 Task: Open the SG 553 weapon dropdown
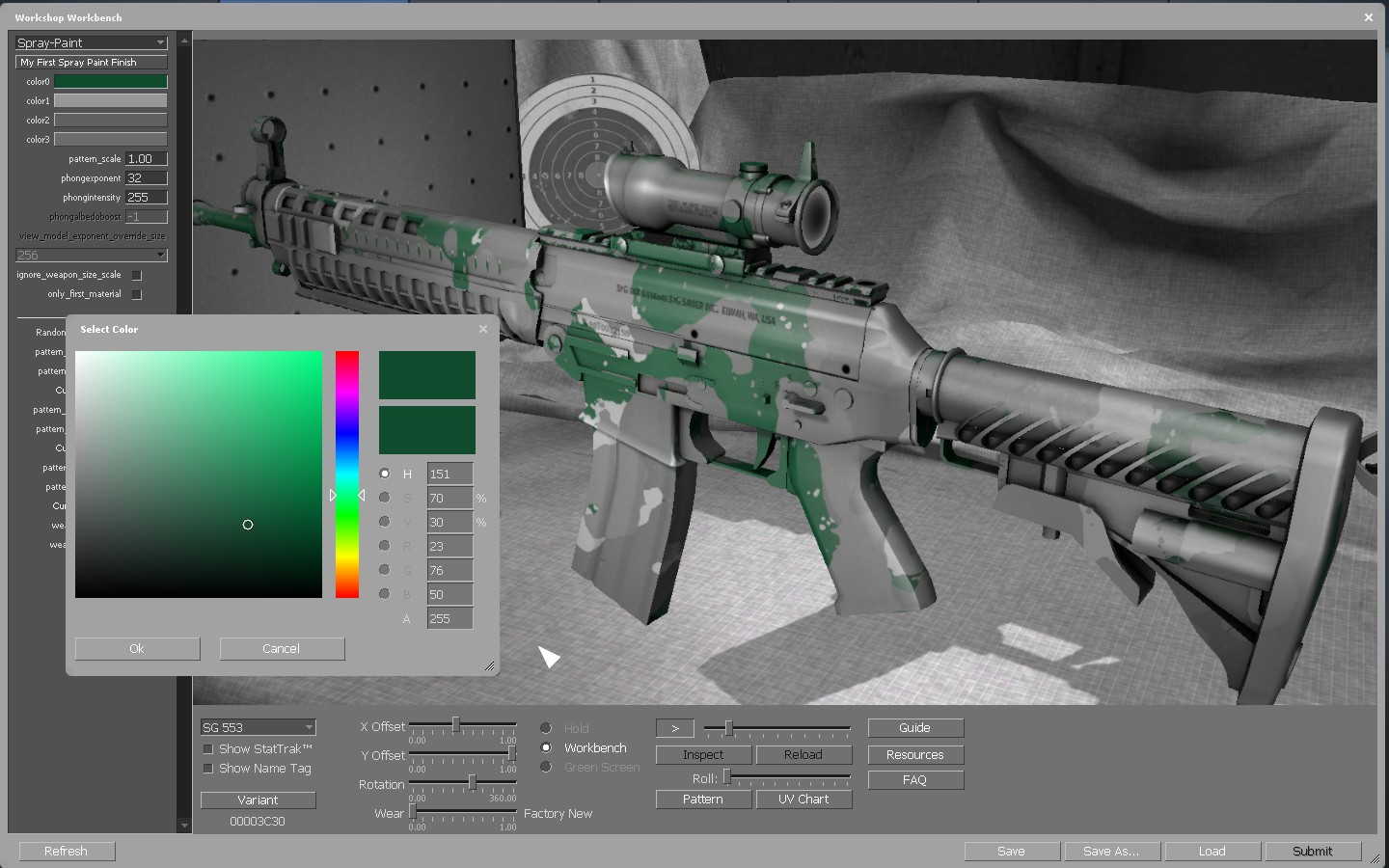click(x=258, y=727)
